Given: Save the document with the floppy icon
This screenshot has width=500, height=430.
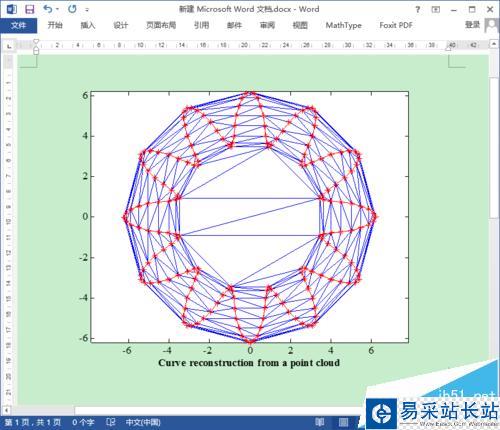Looking at the screenshot, I should (x=30, y=9).
